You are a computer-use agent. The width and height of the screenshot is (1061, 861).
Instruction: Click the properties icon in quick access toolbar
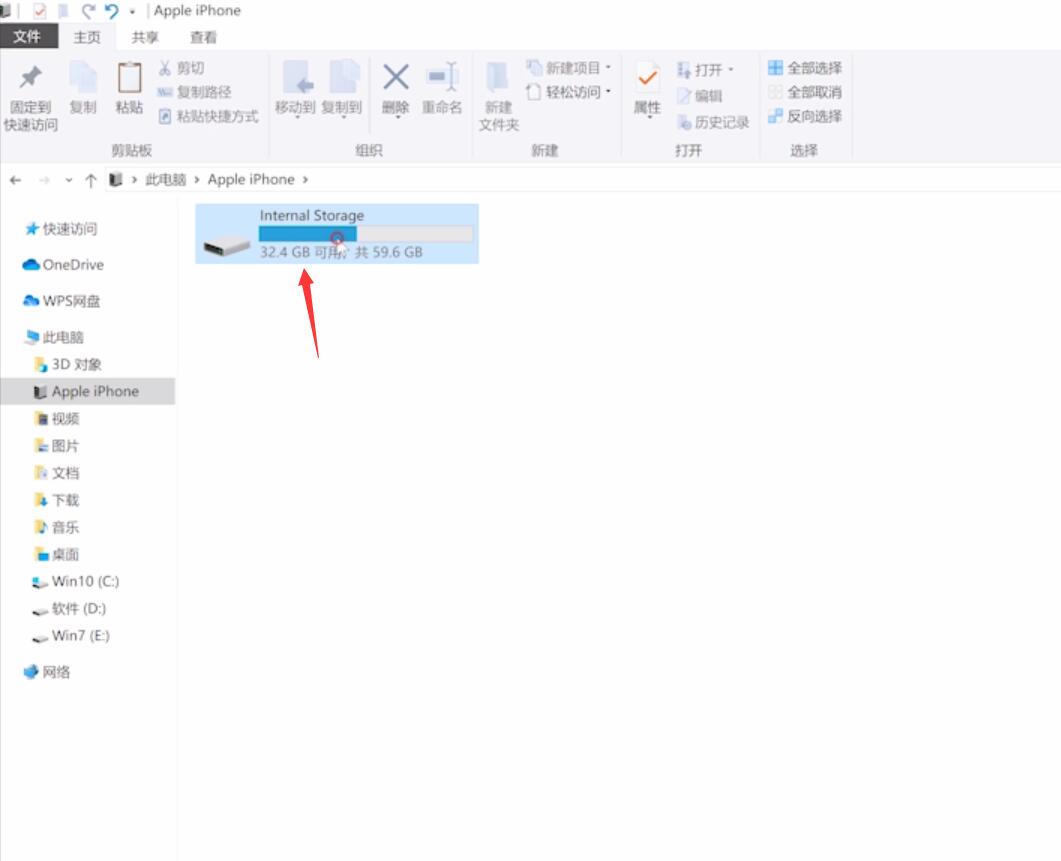click(x=39, y=11)
